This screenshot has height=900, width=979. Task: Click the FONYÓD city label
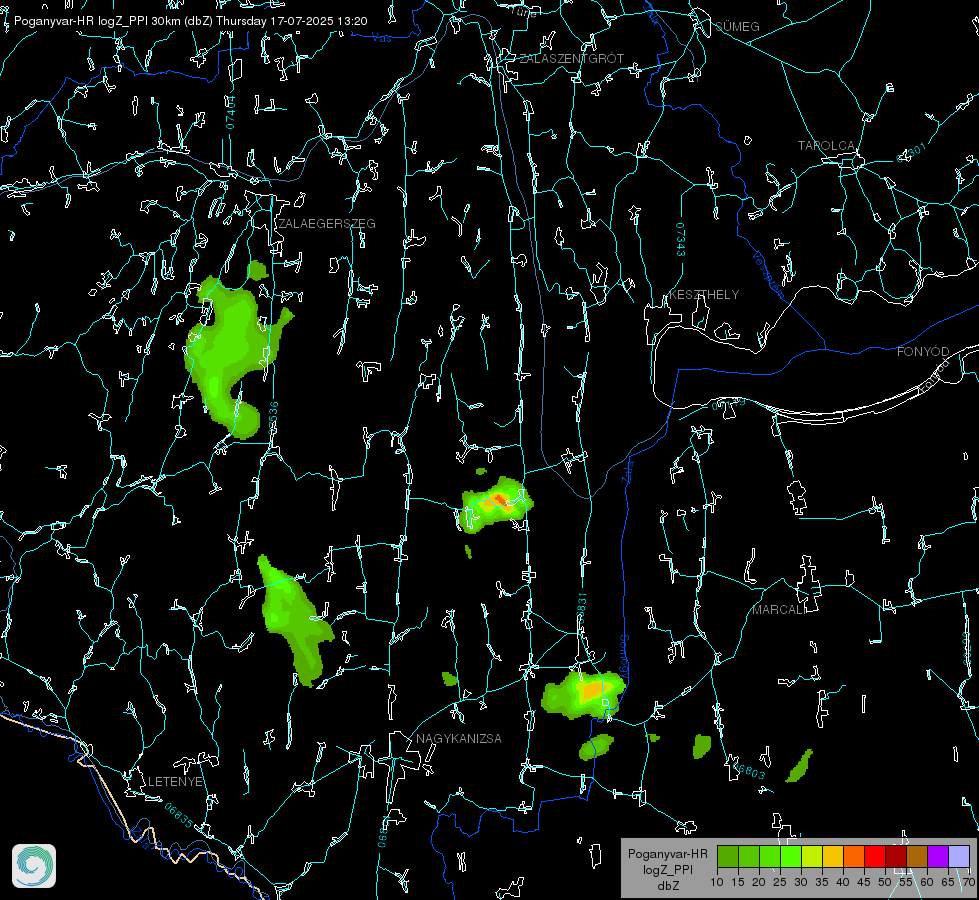(923, 352)
